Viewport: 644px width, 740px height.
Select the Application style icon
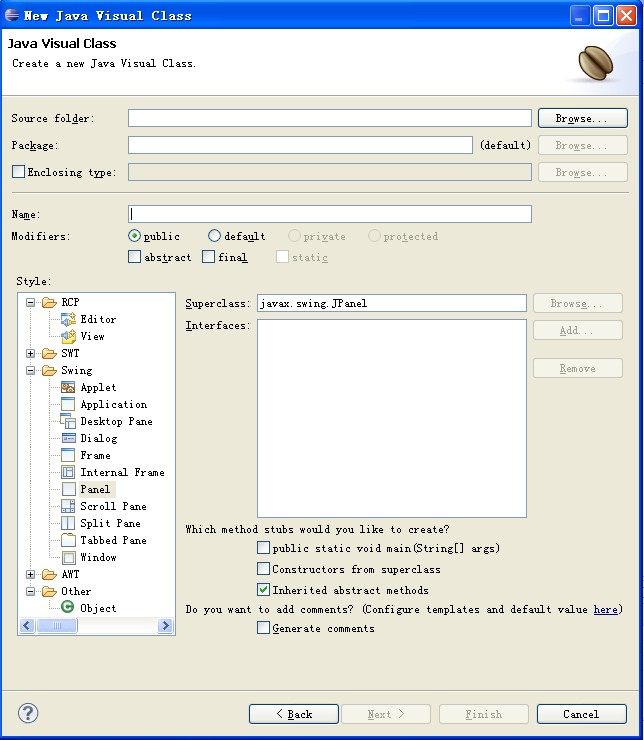click(68, 404)
